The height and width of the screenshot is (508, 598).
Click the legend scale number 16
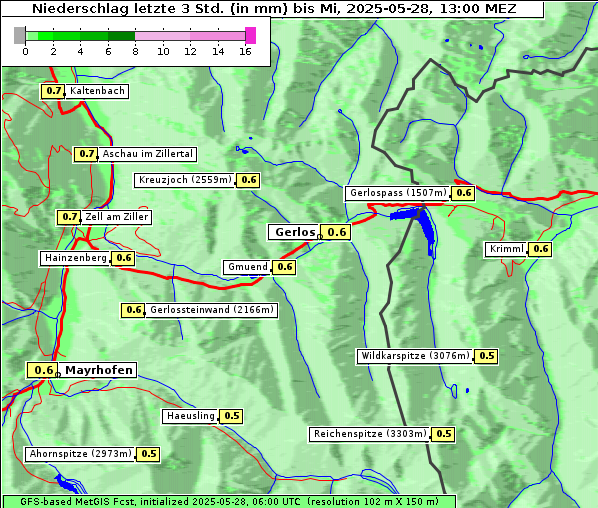click(246, 51)
